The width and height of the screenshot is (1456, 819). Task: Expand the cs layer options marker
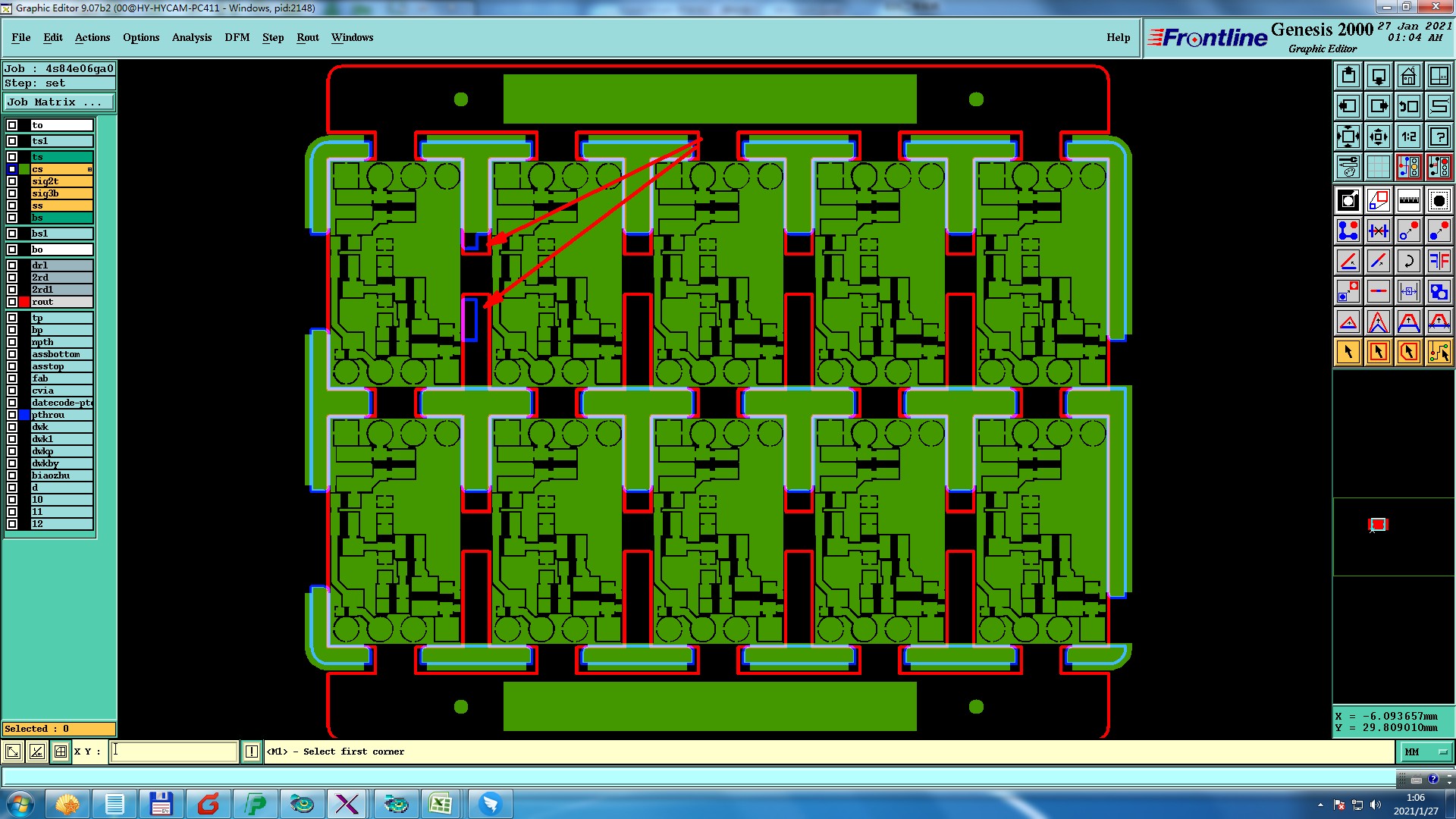[89, 169]
